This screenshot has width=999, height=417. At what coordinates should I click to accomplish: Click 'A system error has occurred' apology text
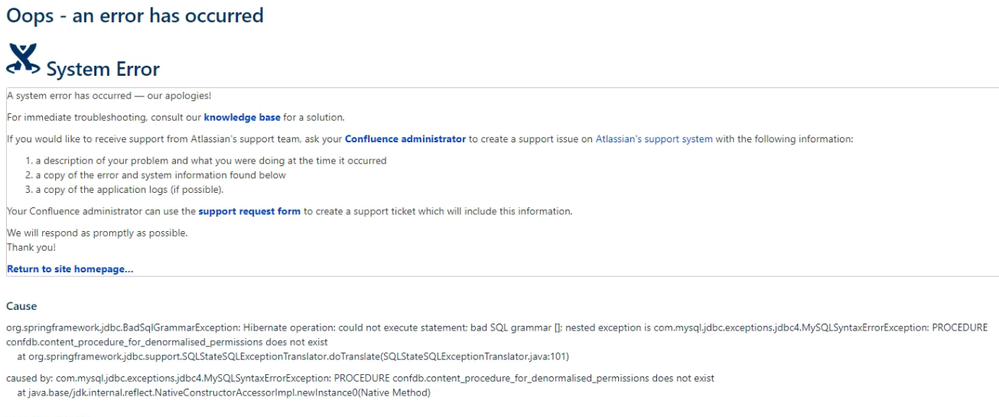click(x=110, y=95)
